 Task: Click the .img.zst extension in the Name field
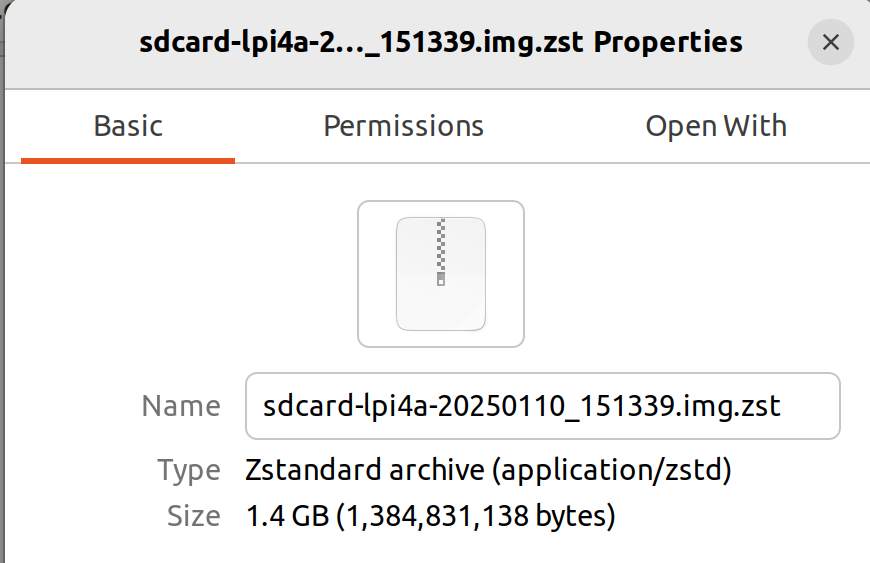728,406
